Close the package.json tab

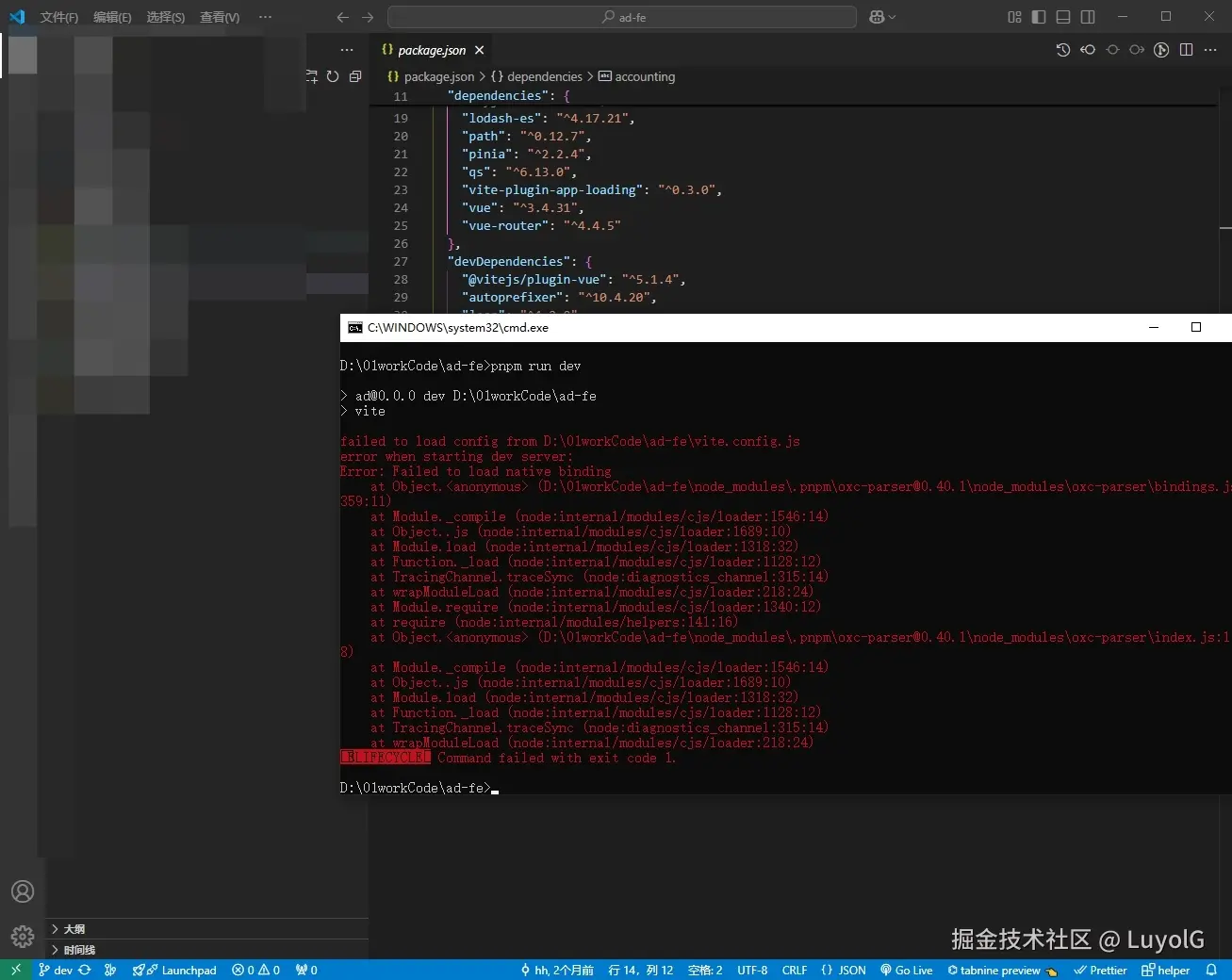(479, 50)
